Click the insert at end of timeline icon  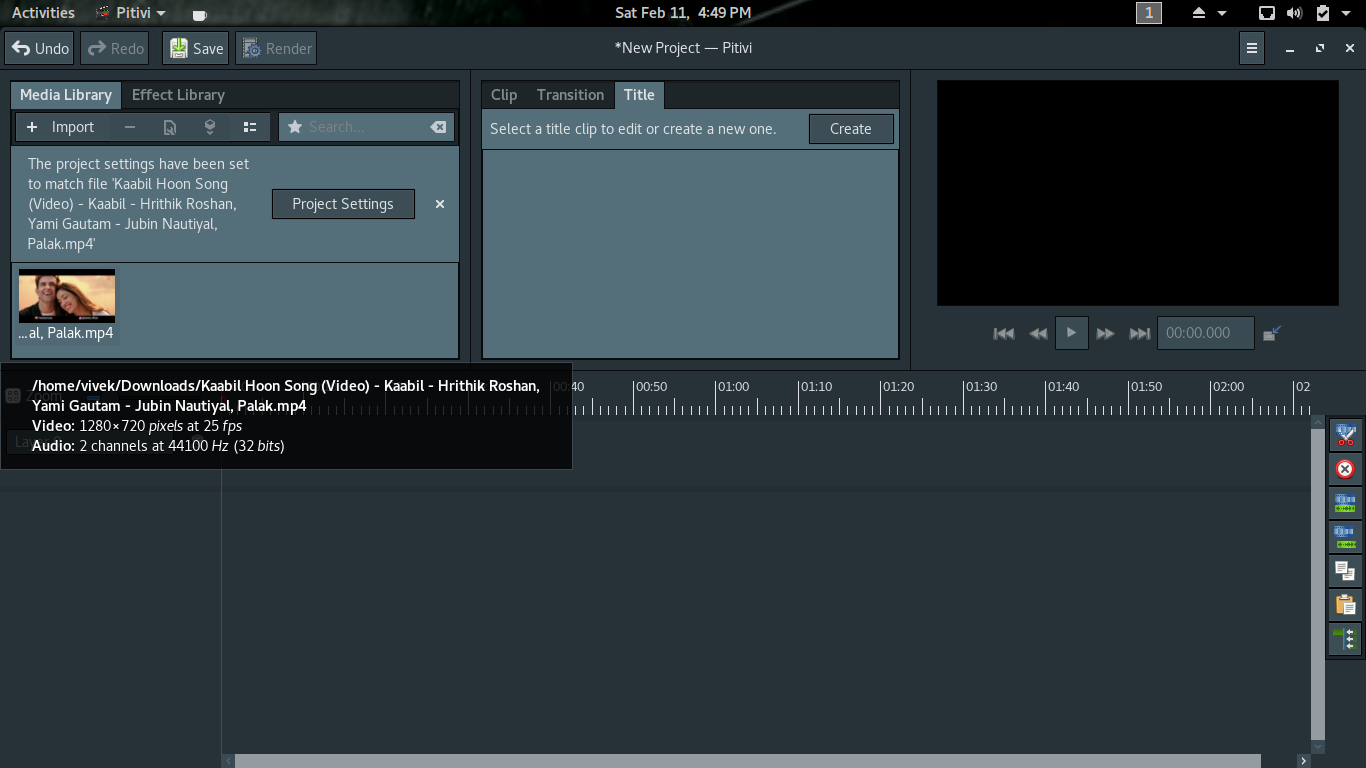(210, 127)
